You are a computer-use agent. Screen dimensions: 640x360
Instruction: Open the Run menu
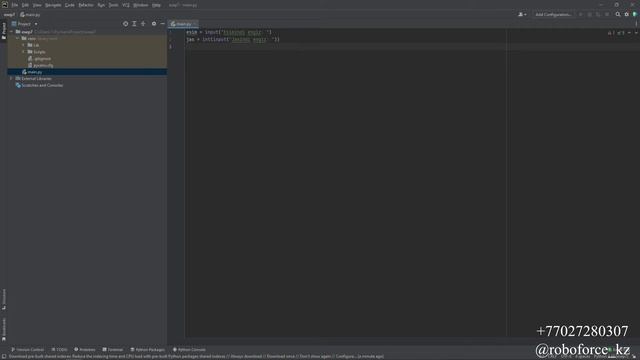coord(101,5)
